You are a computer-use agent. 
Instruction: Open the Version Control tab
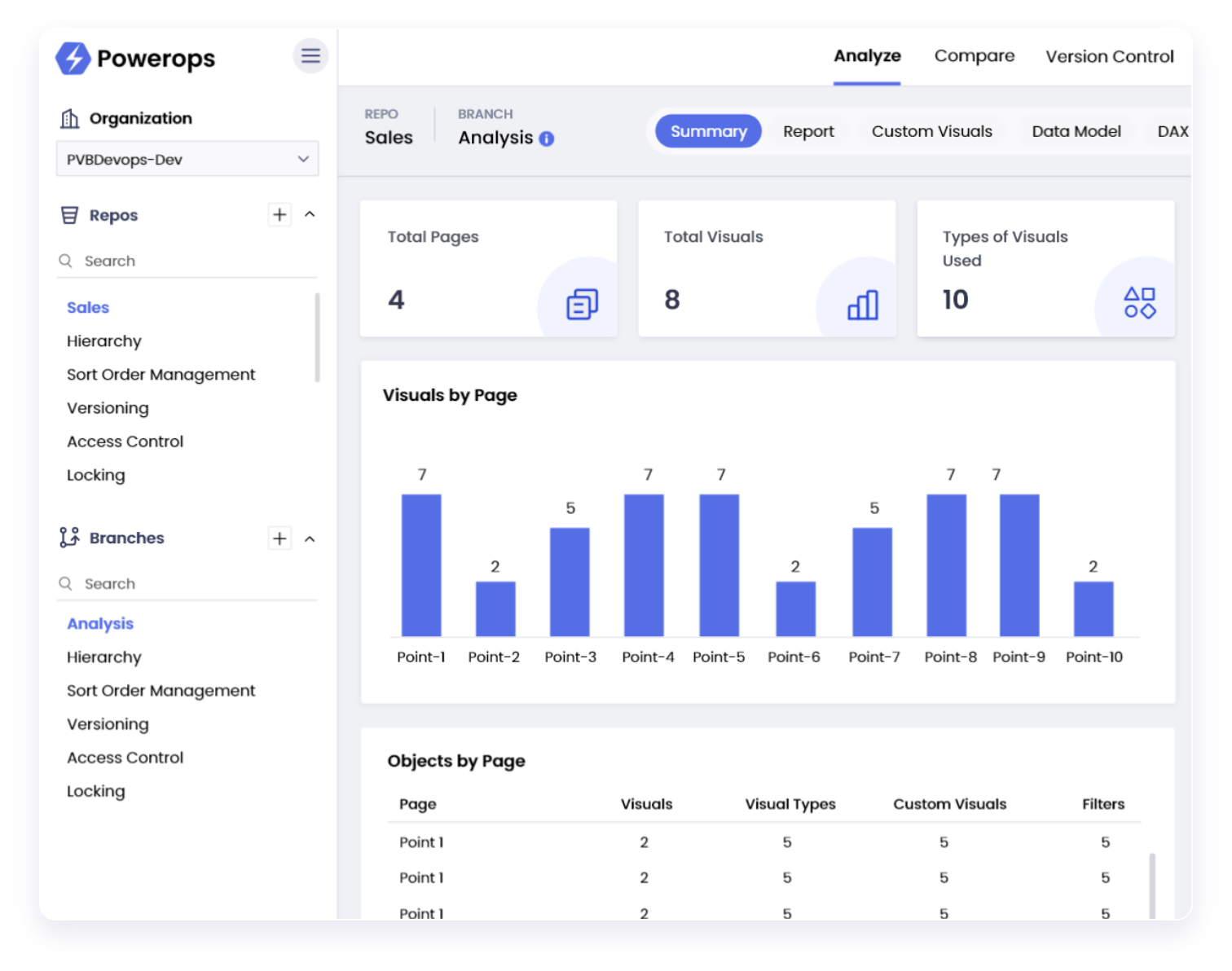click(x=1109, y=57)
